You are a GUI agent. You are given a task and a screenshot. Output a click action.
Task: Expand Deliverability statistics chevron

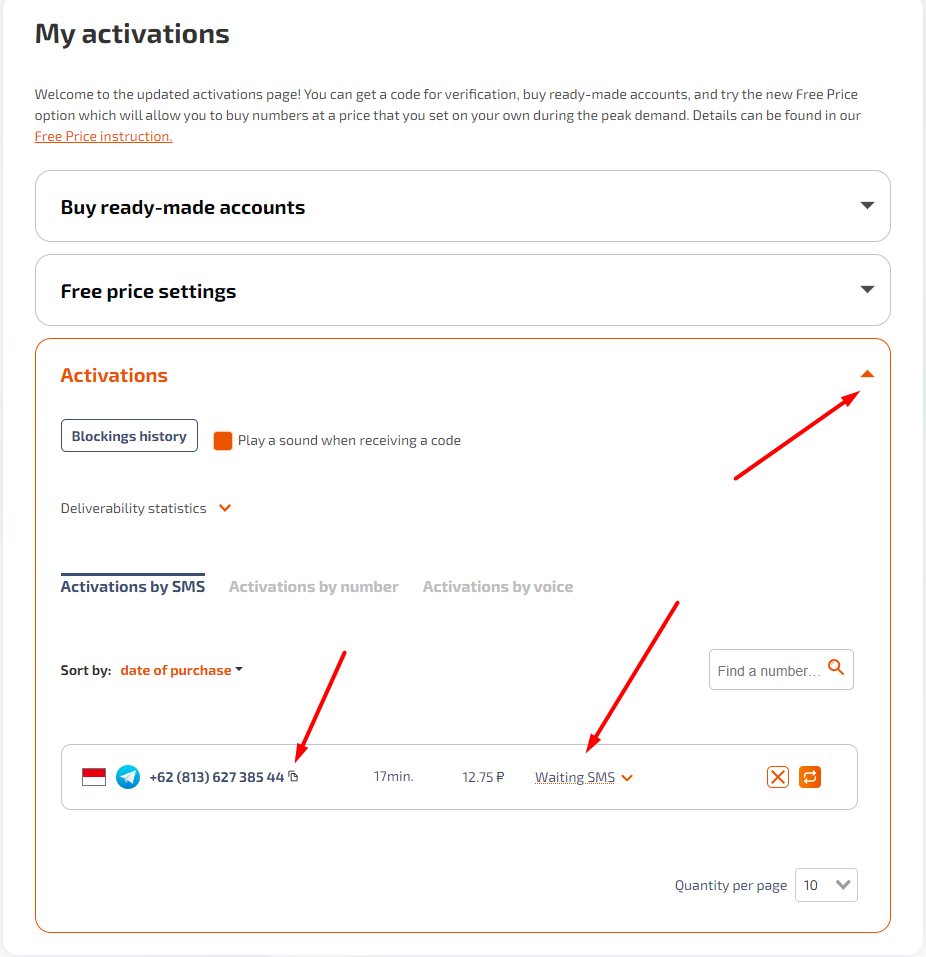tap(225, 508)
